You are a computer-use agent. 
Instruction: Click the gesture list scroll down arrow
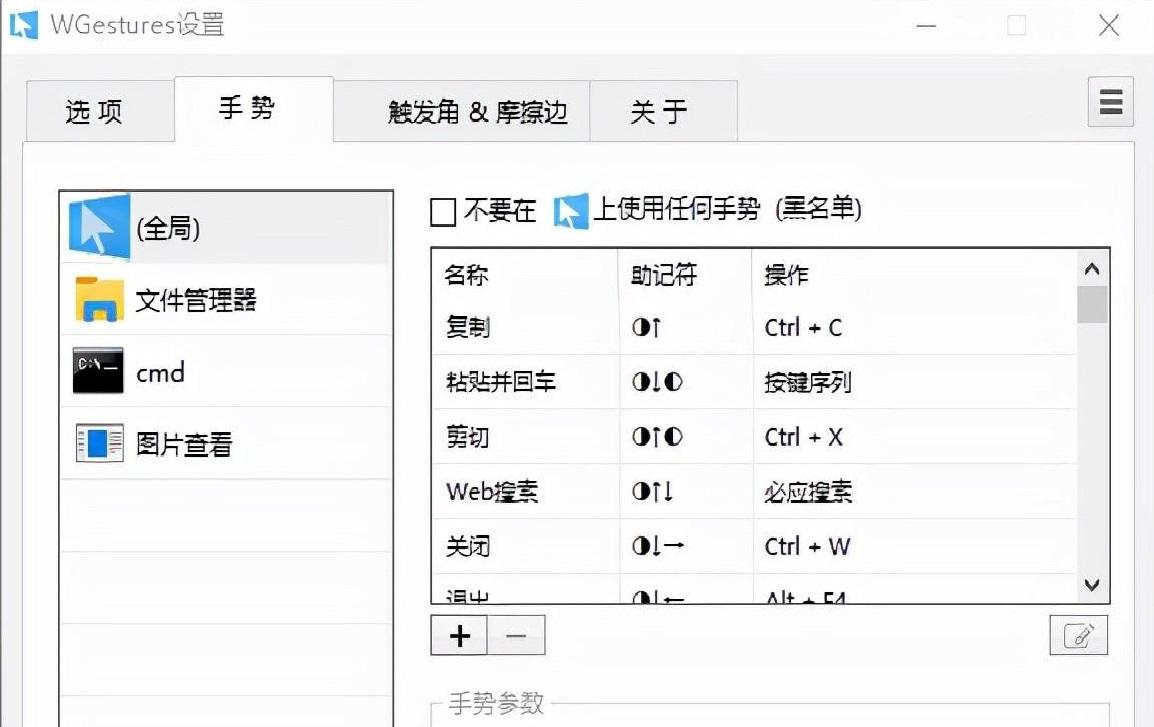pos(1092,585)
